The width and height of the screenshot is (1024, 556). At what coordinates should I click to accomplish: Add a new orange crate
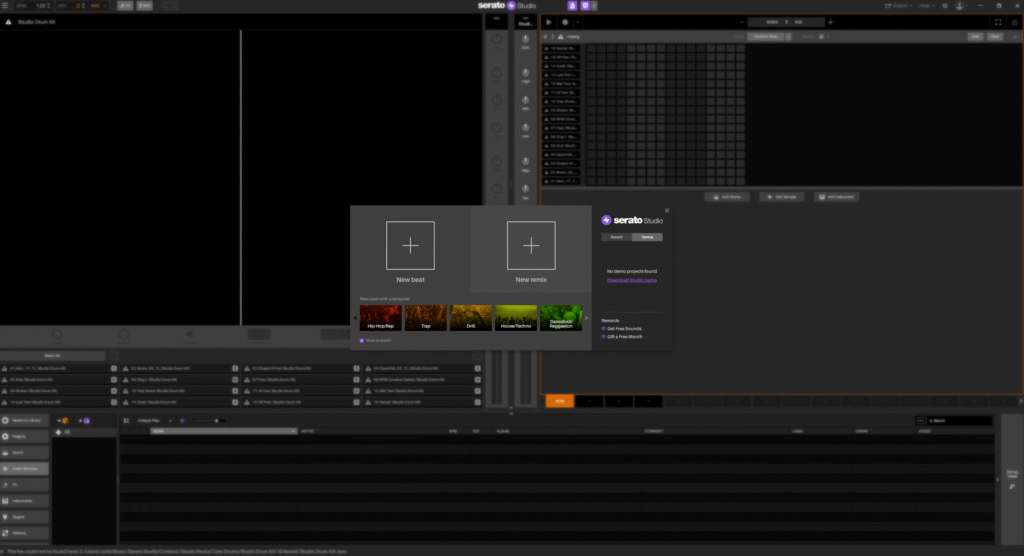(x=63, y=421)
